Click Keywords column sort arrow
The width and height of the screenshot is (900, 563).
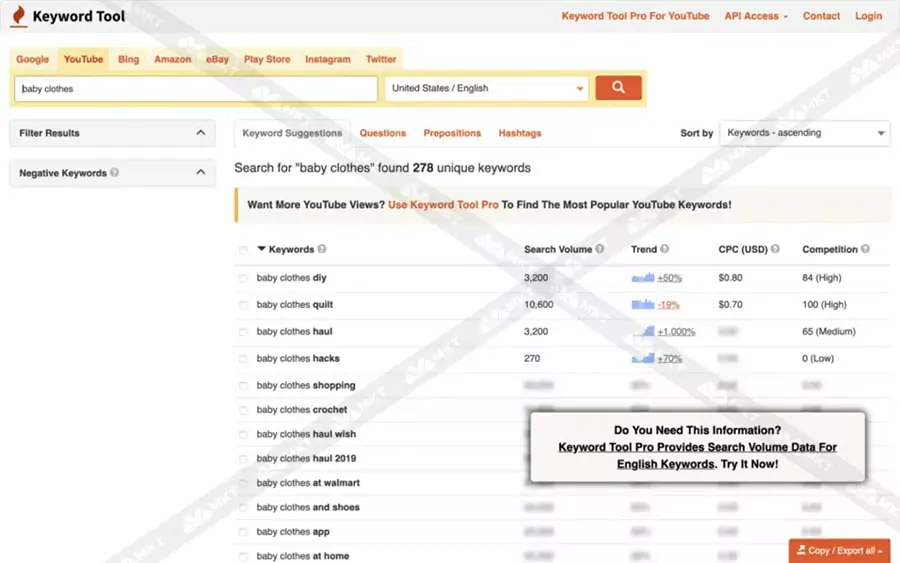tap(261, 249)
